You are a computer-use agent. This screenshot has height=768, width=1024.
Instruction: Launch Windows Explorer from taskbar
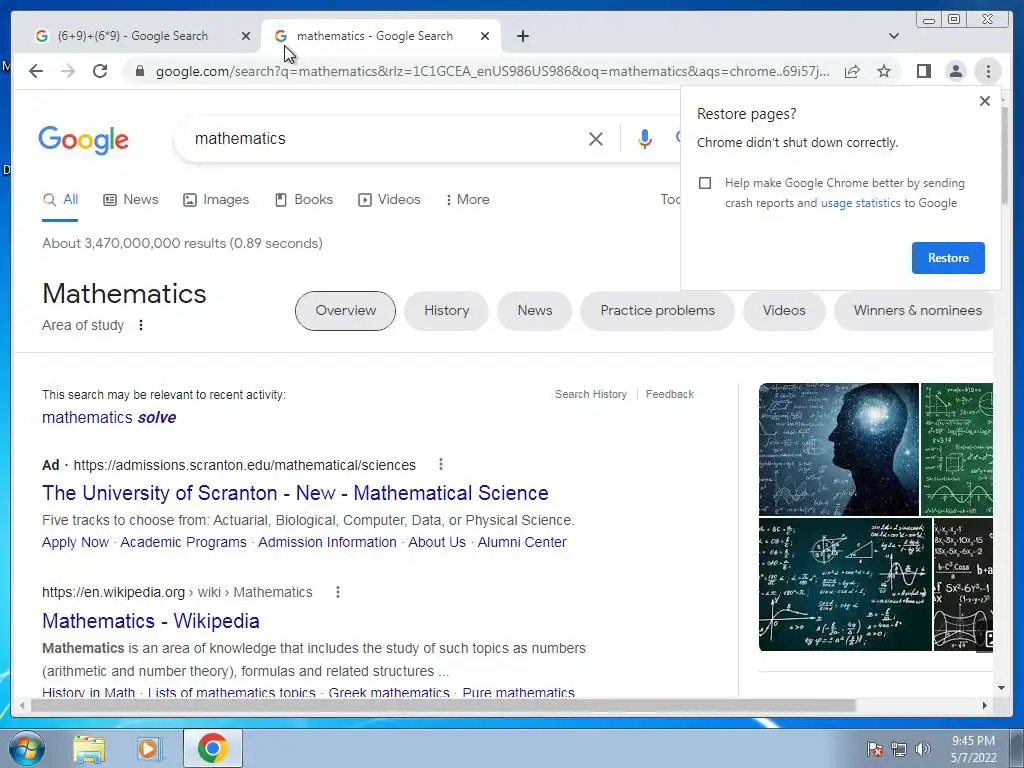[x=89, y=749]
